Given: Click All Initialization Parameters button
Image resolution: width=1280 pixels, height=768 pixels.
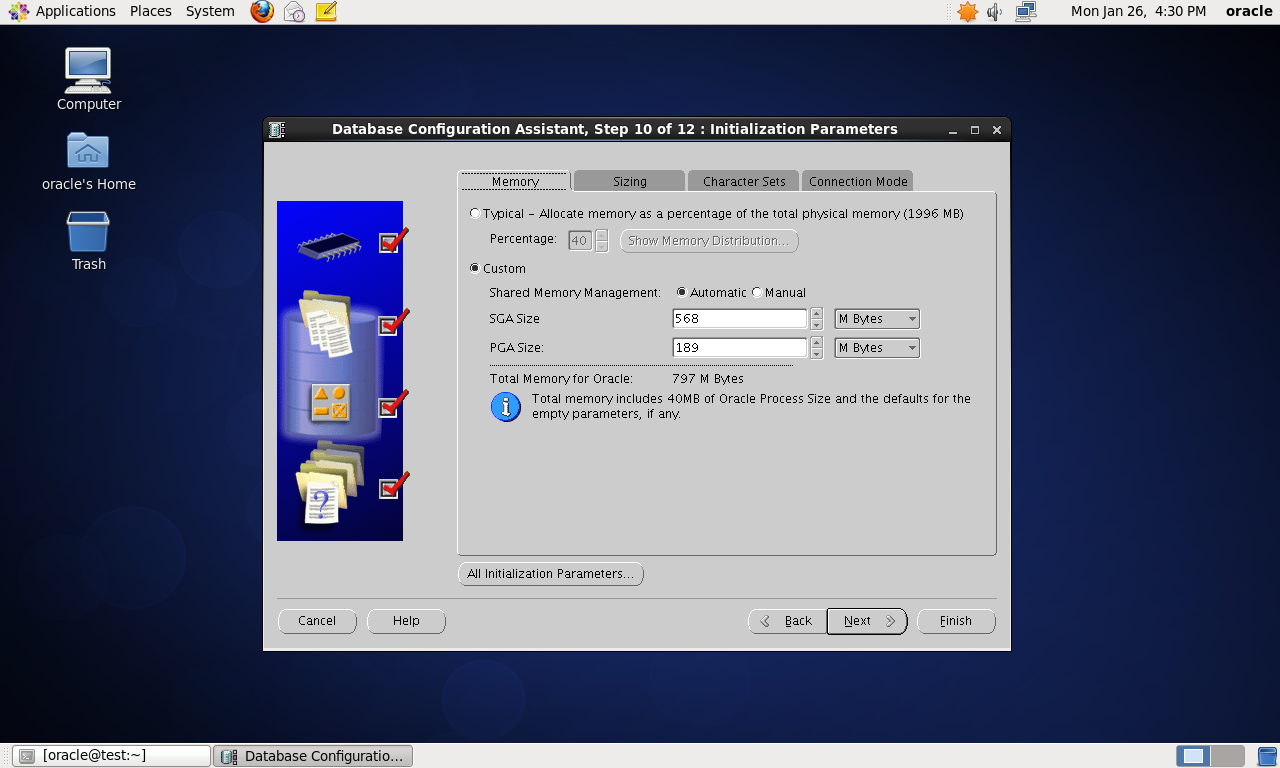Looking at the screenshot, I should [550, 574].
